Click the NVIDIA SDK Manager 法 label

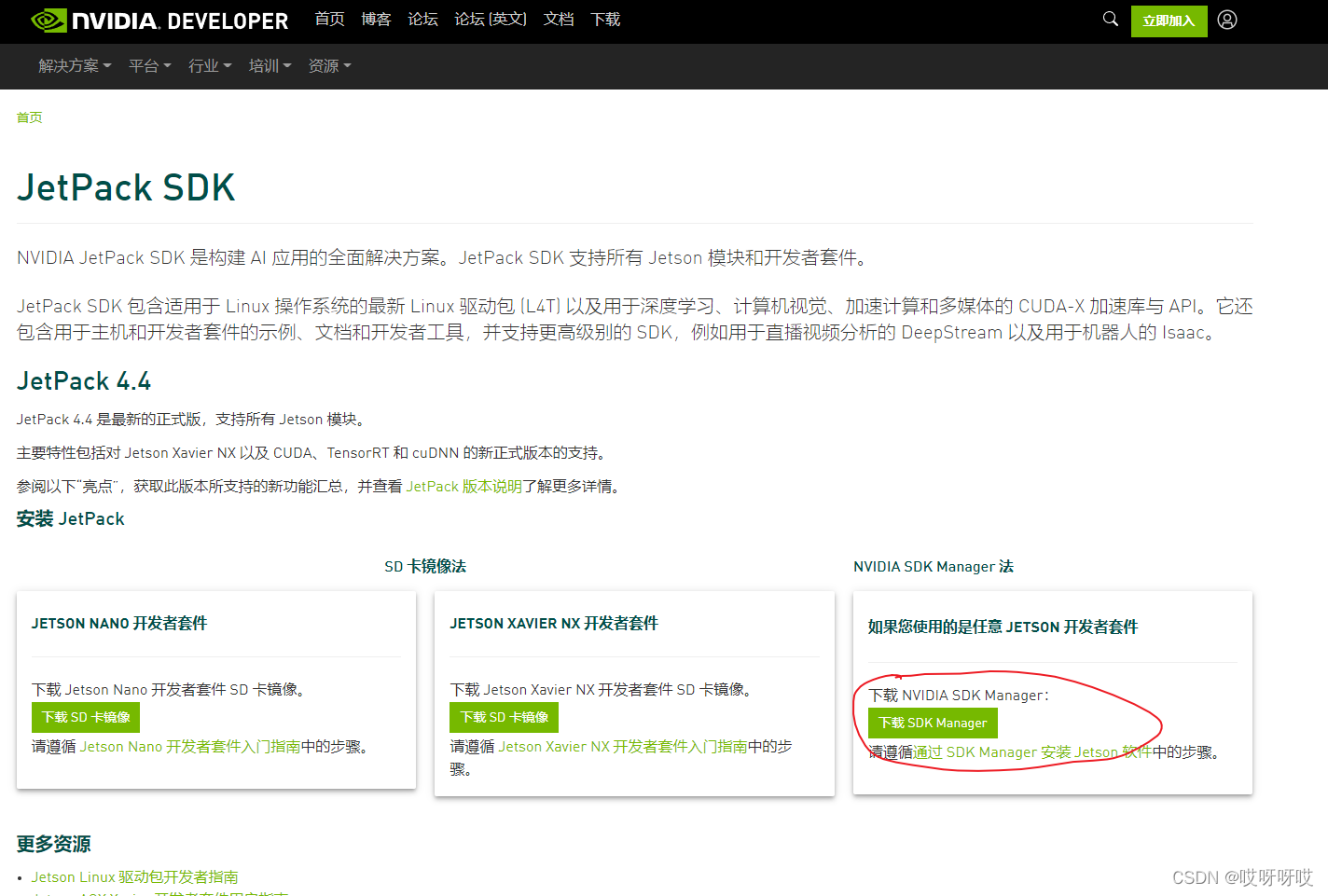pos(934,567)
